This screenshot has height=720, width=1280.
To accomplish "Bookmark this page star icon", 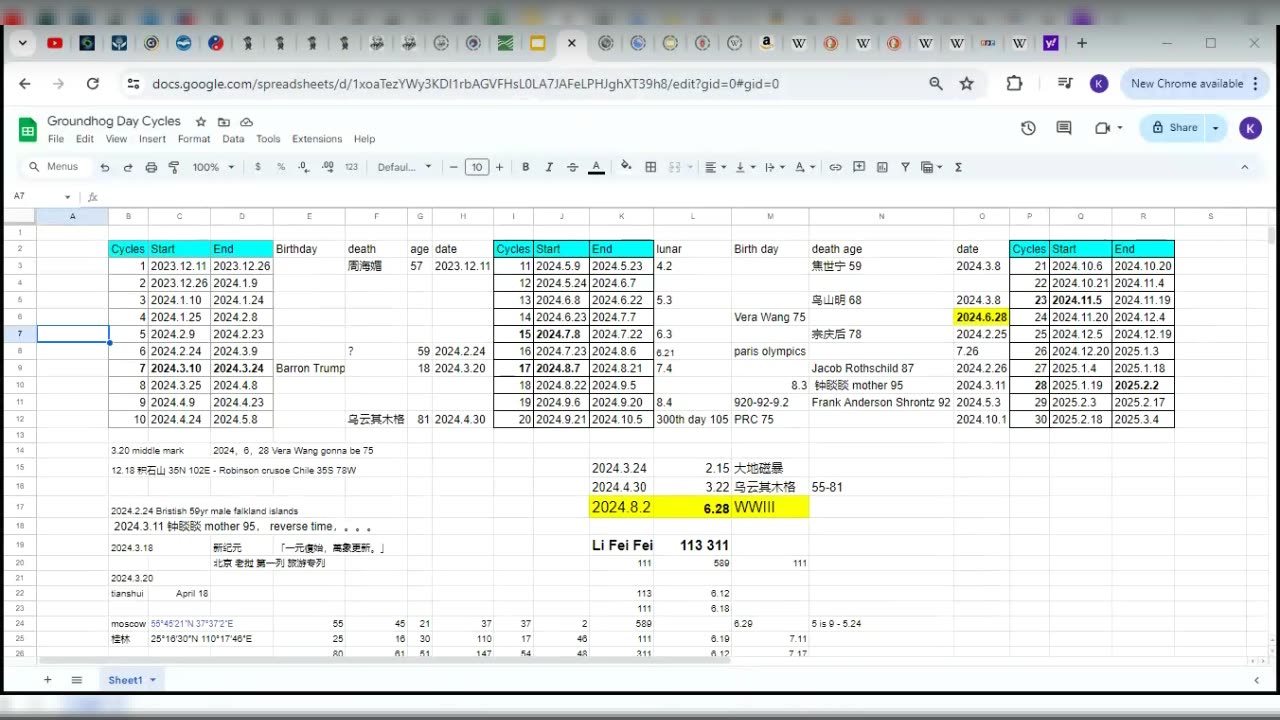I will [x=967, y=84].
